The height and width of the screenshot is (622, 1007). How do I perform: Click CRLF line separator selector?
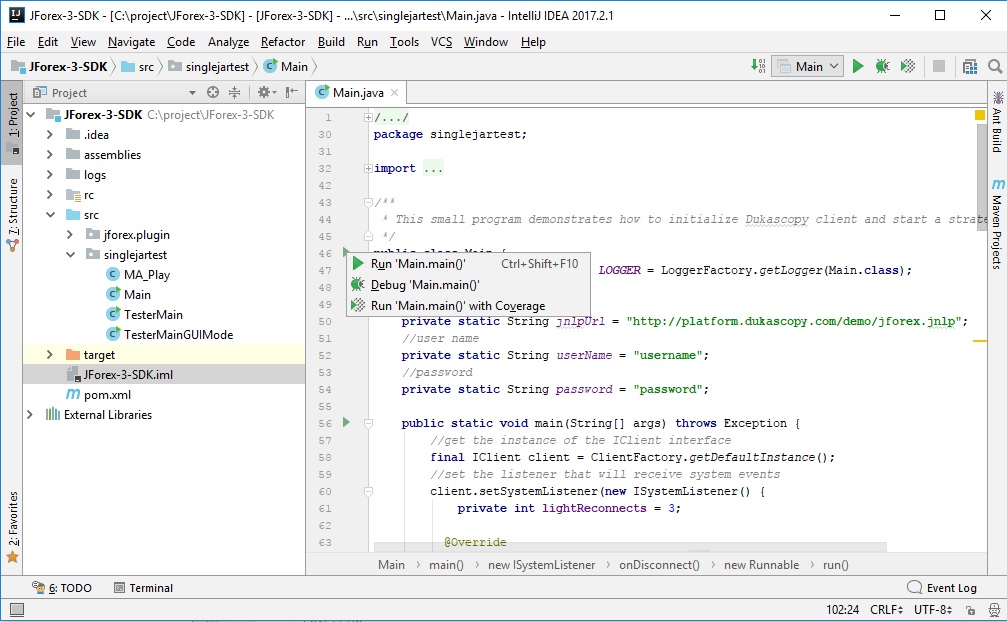pyautogui.click(x=886, y=610)
